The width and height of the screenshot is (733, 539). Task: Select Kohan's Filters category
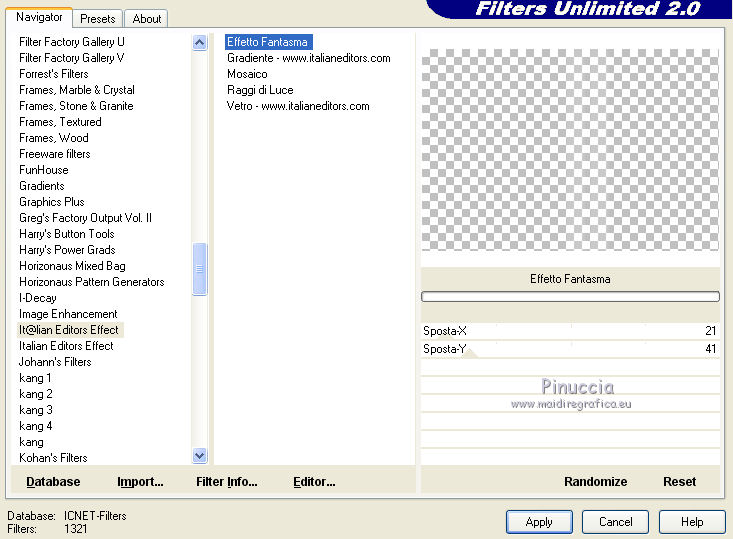tap(53, 458)
